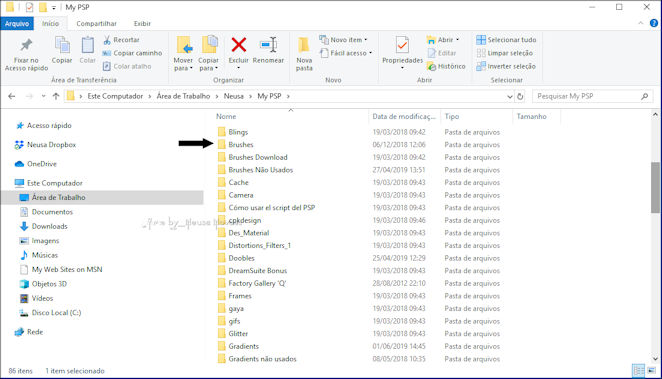662x379 pixels.
Task: Switch to large icons view in status bar
Action: point(651,371)
